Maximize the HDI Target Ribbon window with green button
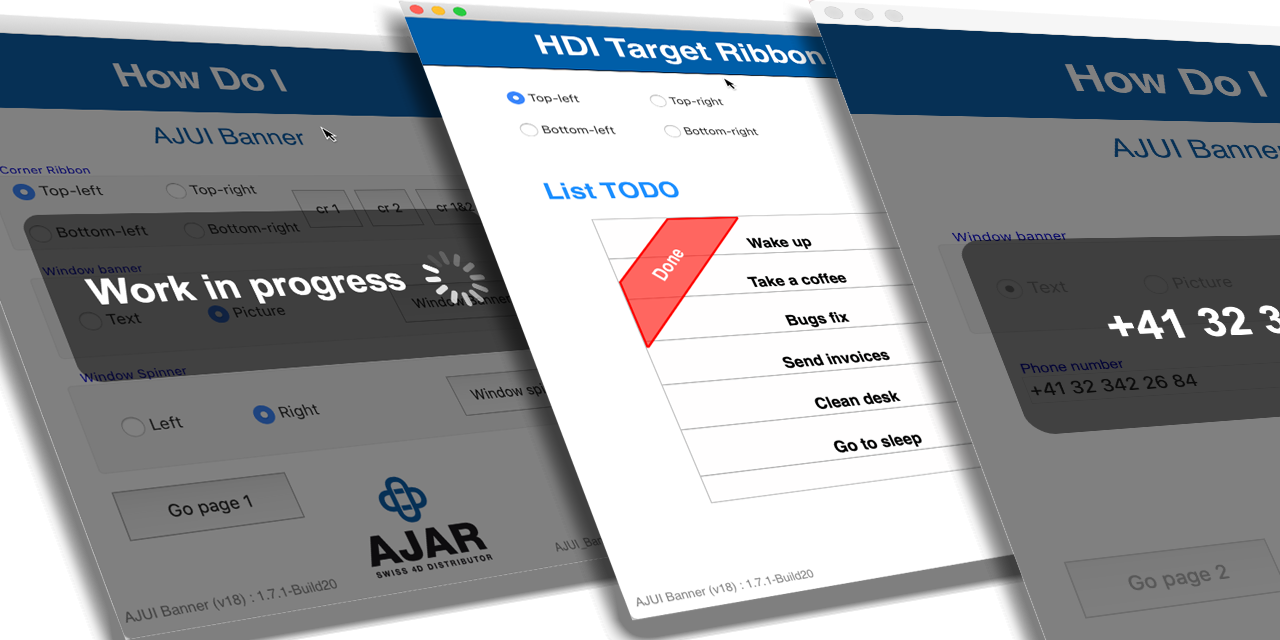The width and height of the screenshot is (1280, 640). pyautogui.click(x=460, y=11)
